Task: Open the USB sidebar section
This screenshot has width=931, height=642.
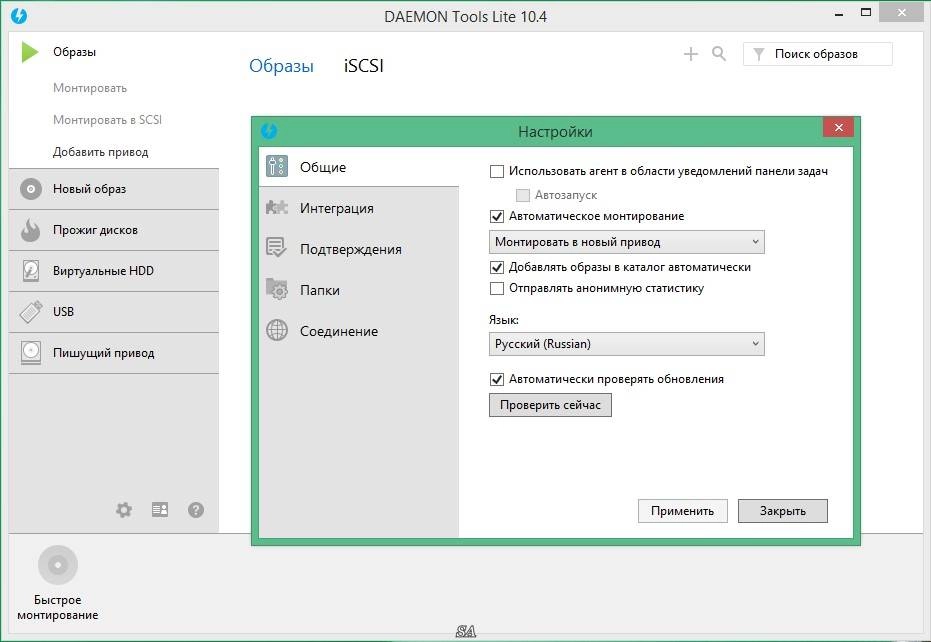Action: [113, 312]
